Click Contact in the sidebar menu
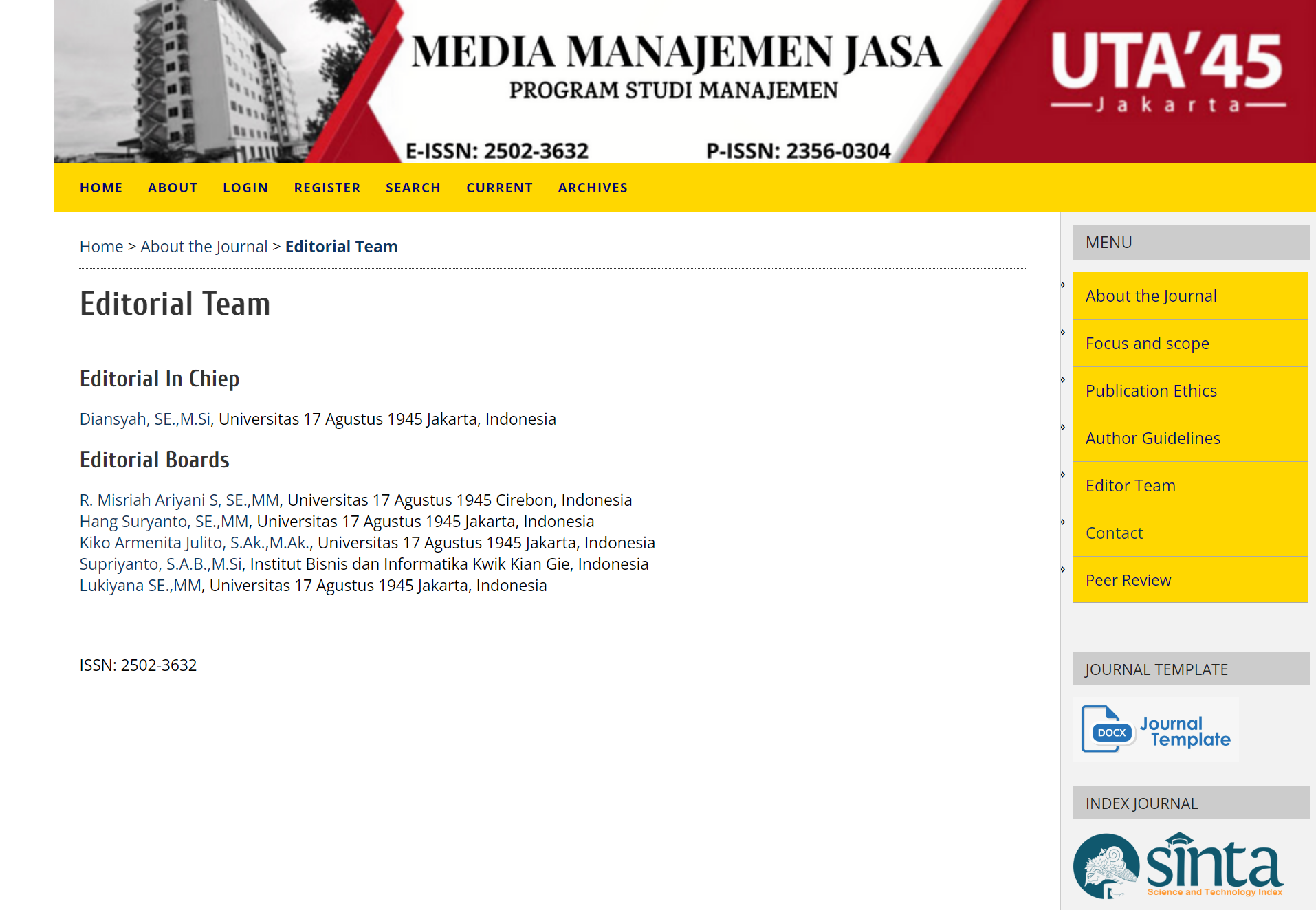 tap(1114, 533)
